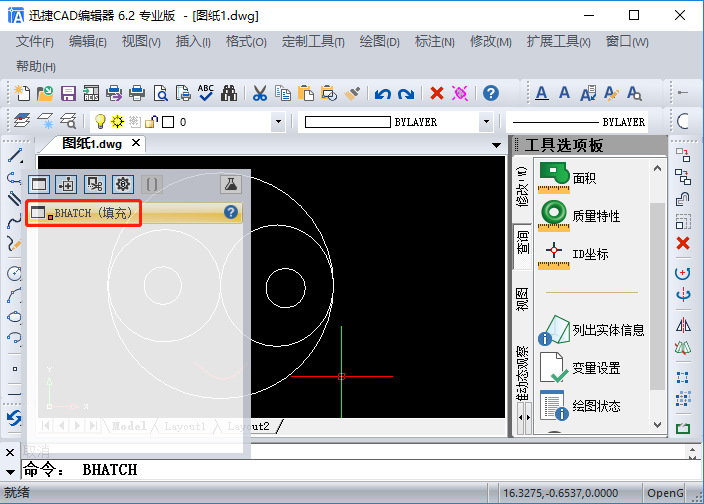Switch to the 查询 palette tab

click(x=522, y=246)
